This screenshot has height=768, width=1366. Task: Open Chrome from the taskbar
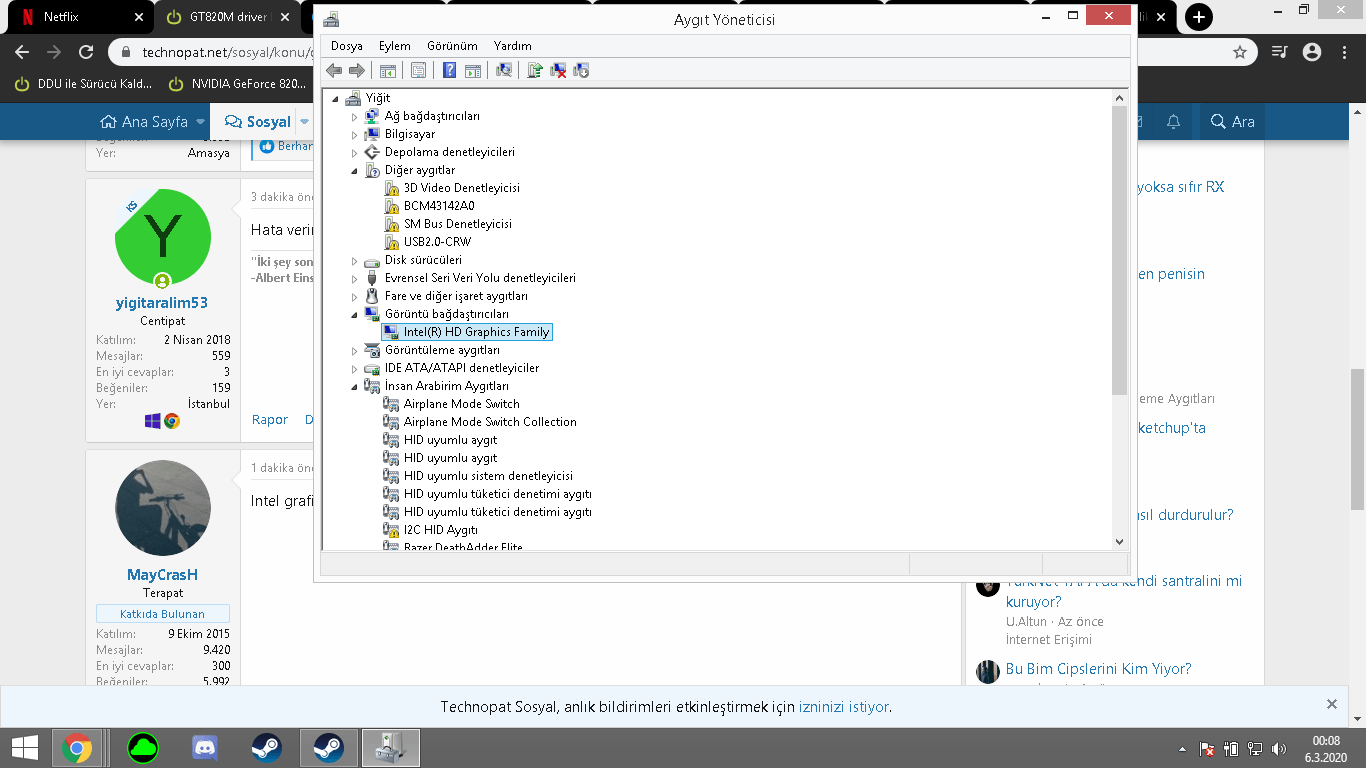click(x=77, y=748)
